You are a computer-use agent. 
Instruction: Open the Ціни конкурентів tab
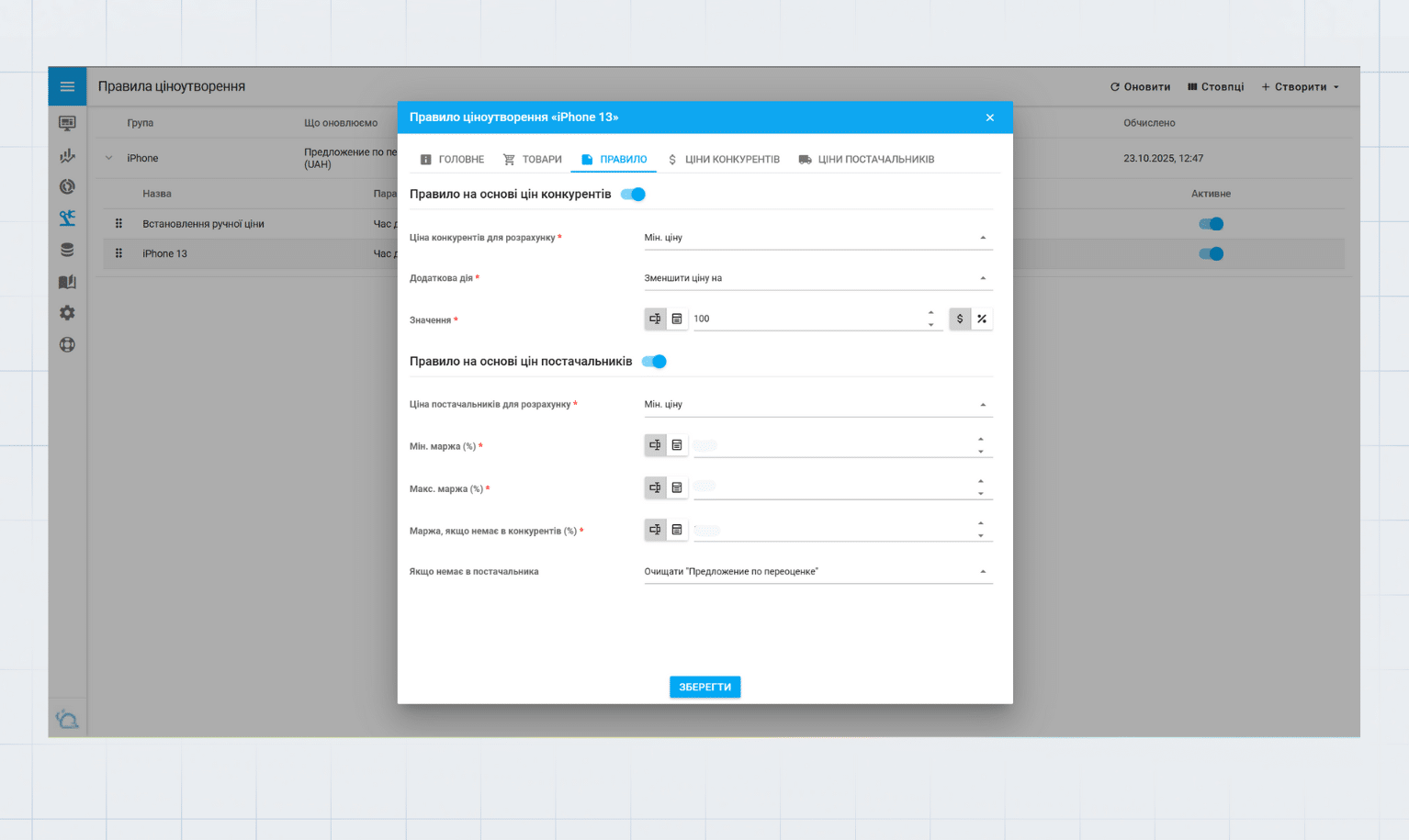click(x=724, y=160)
